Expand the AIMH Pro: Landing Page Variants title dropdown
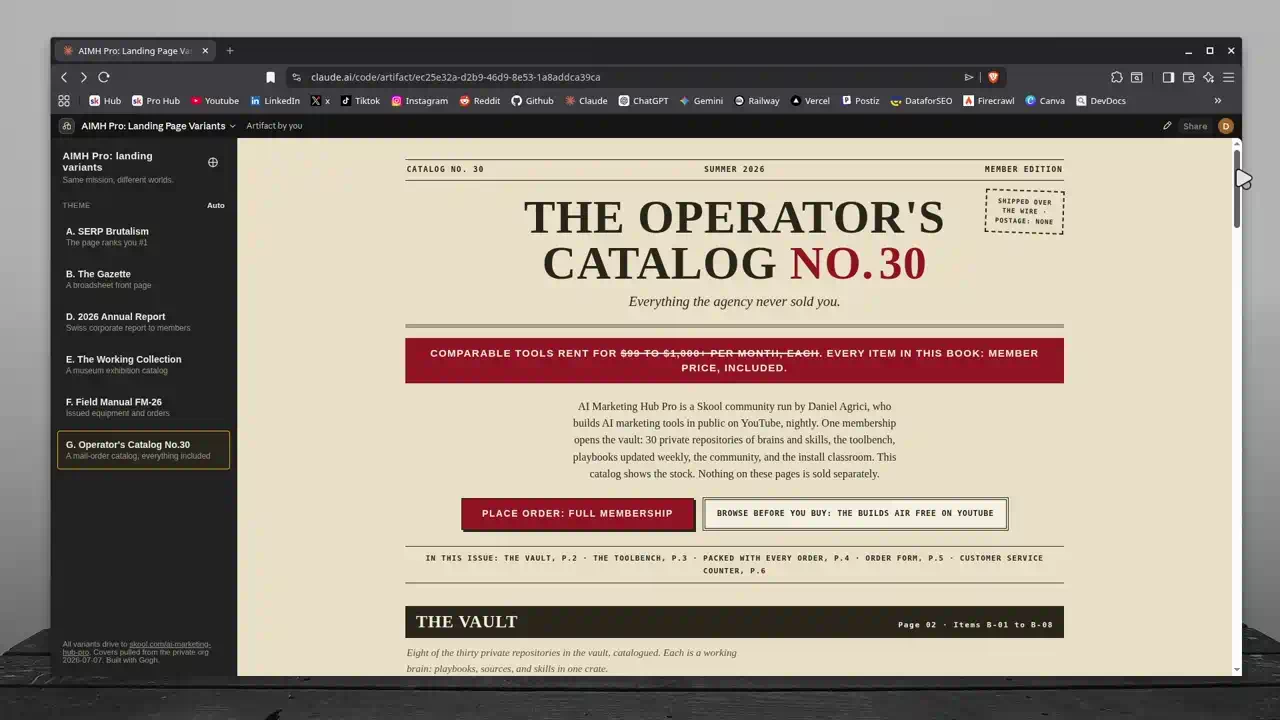1280x720 pixels. pyautogui.click(x=158, y=126)
